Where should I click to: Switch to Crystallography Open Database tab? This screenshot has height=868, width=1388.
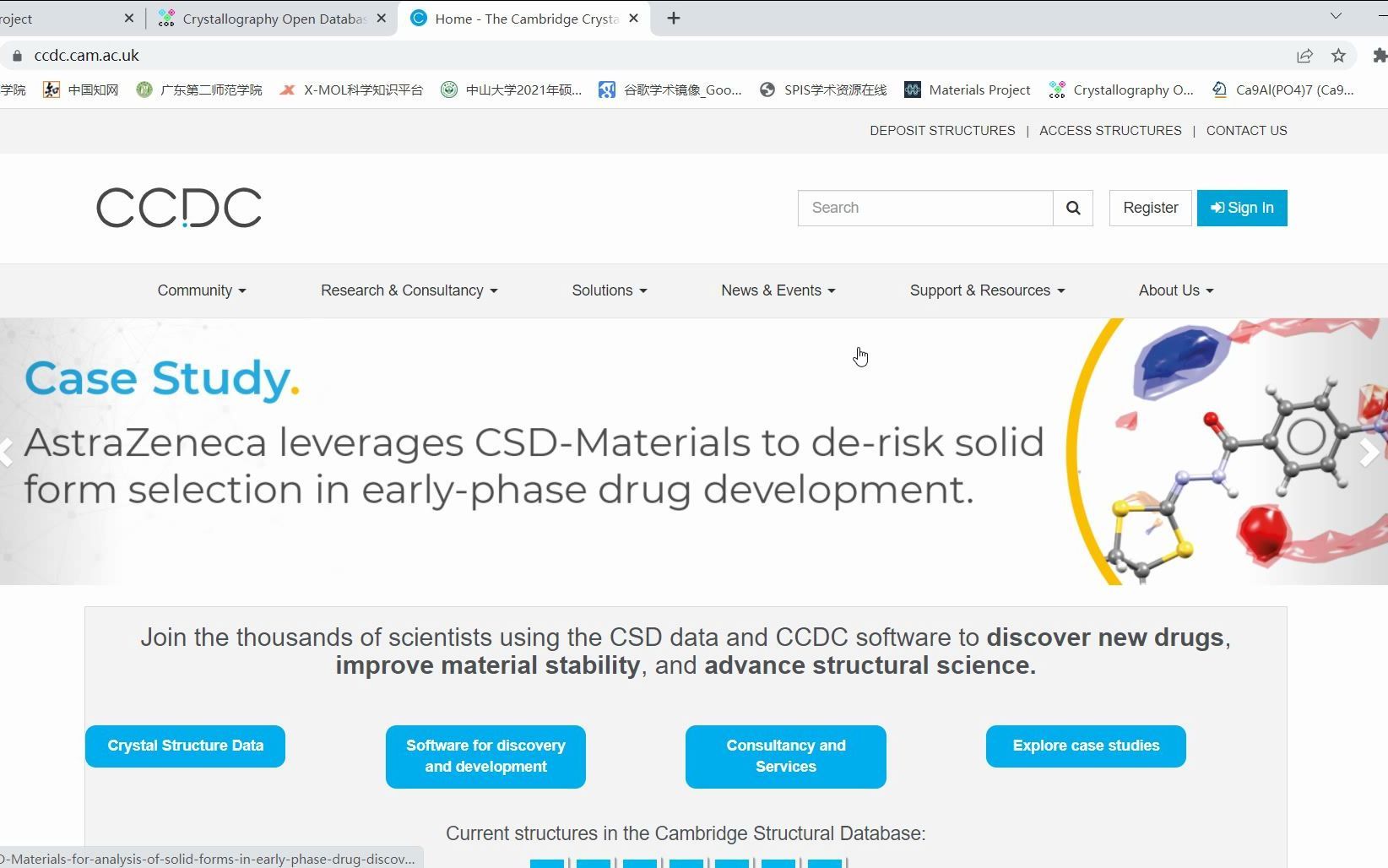(273, 19)
